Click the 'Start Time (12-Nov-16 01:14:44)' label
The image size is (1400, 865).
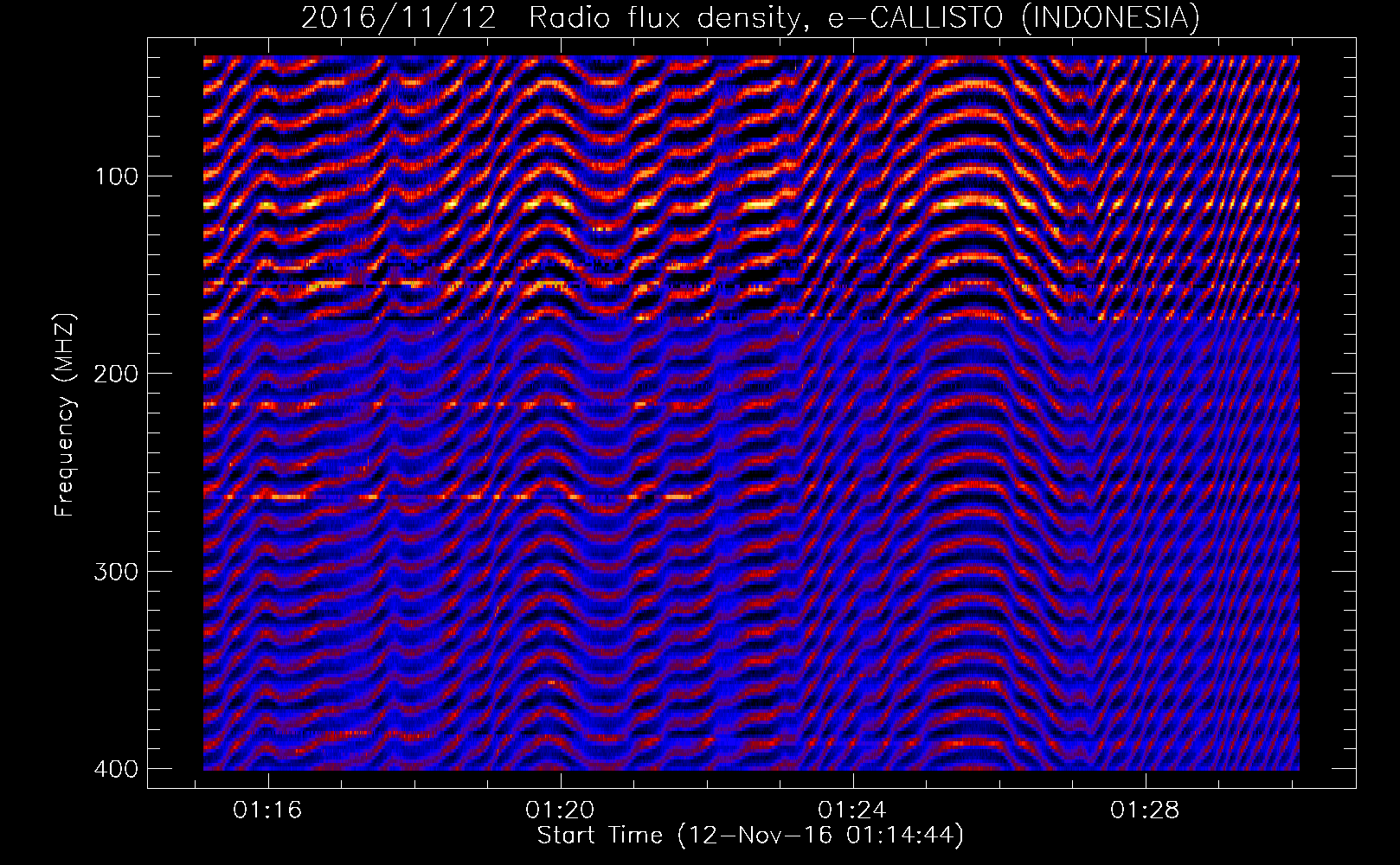pyautogui.click(x=750, y=836)
